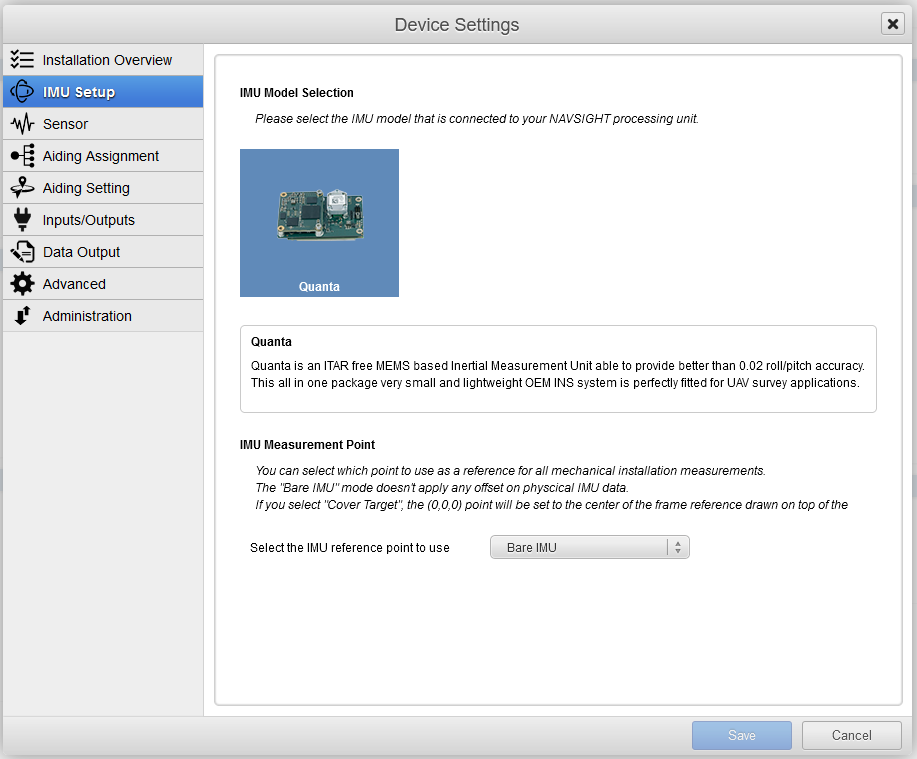
Task: Click the Quanta description text box
Action: (x=558, y=369)
